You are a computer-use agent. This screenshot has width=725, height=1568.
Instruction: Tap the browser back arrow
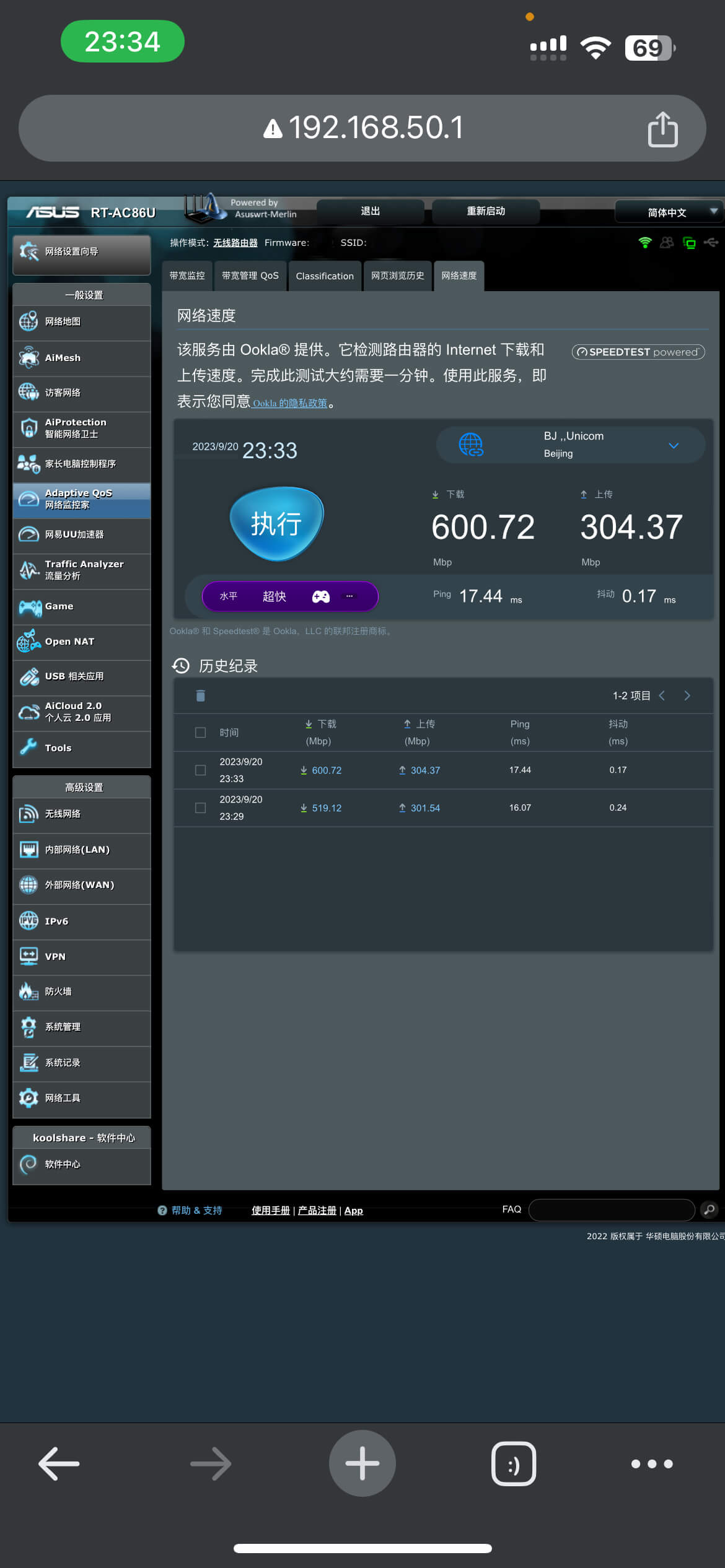59,1464
